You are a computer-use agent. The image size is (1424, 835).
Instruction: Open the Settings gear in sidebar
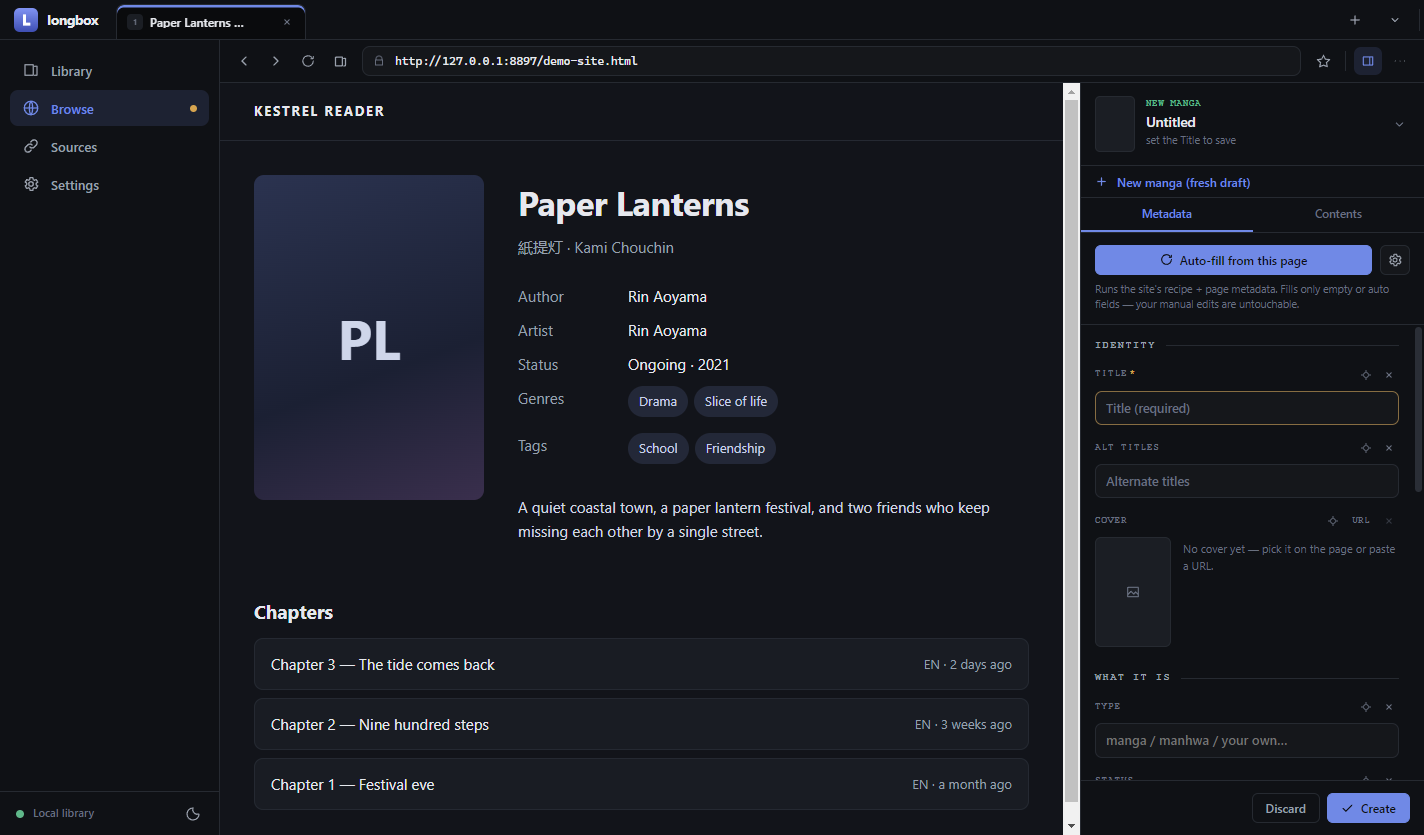109,185
